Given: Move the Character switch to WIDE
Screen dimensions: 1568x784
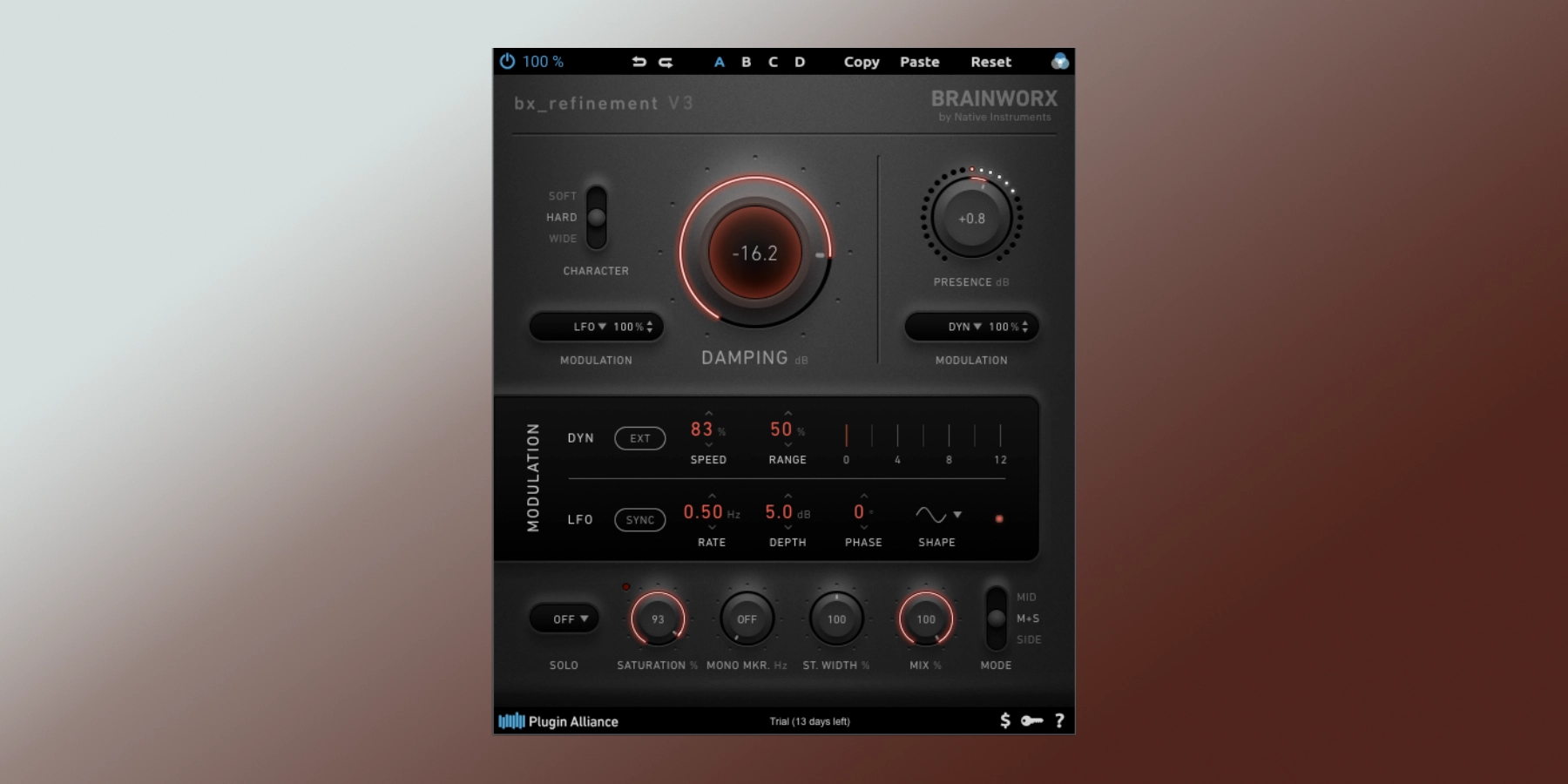Looking at the screenshot, I should [x=595, y=239].
